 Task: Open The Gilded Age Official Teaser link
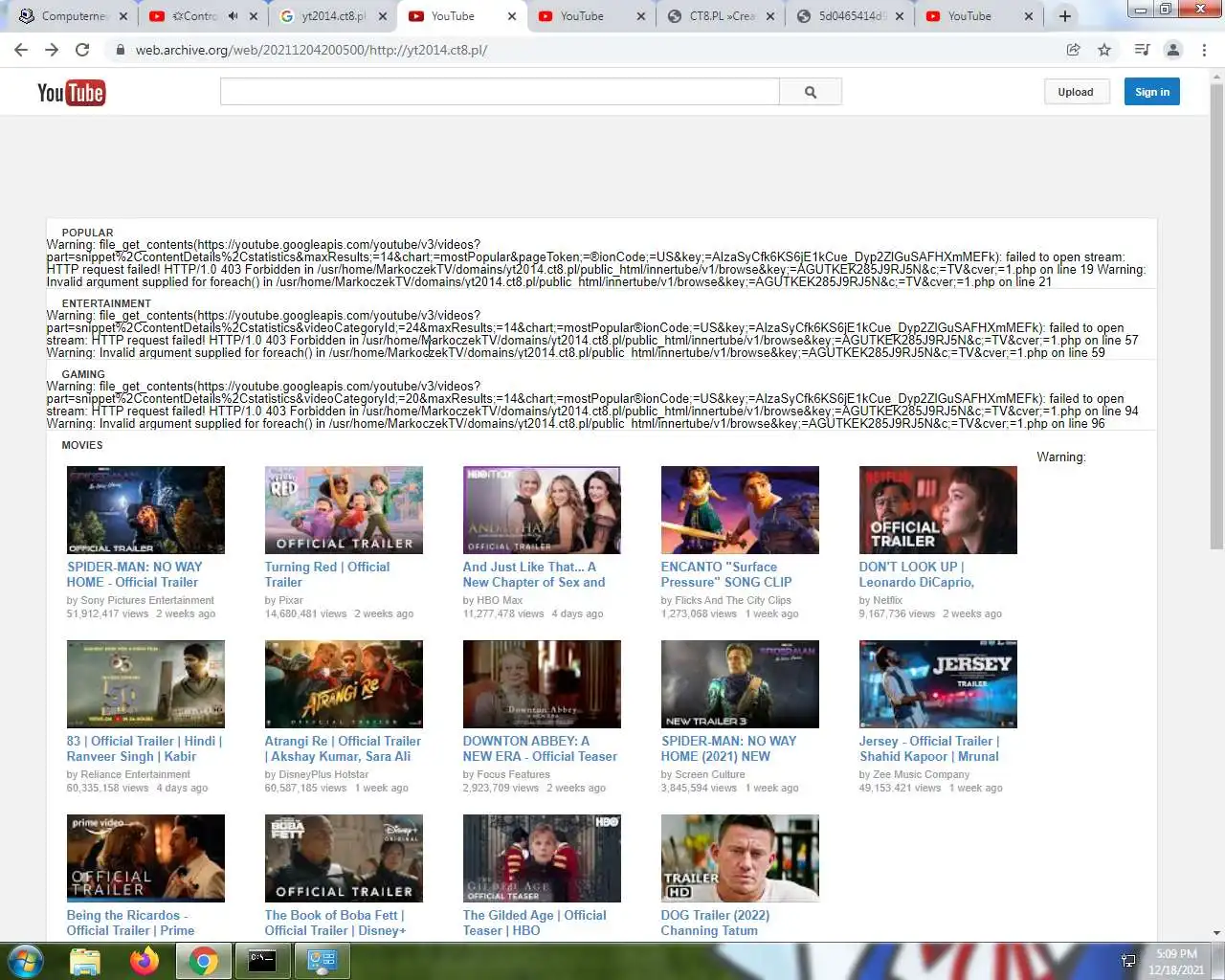tap(535, 923)
